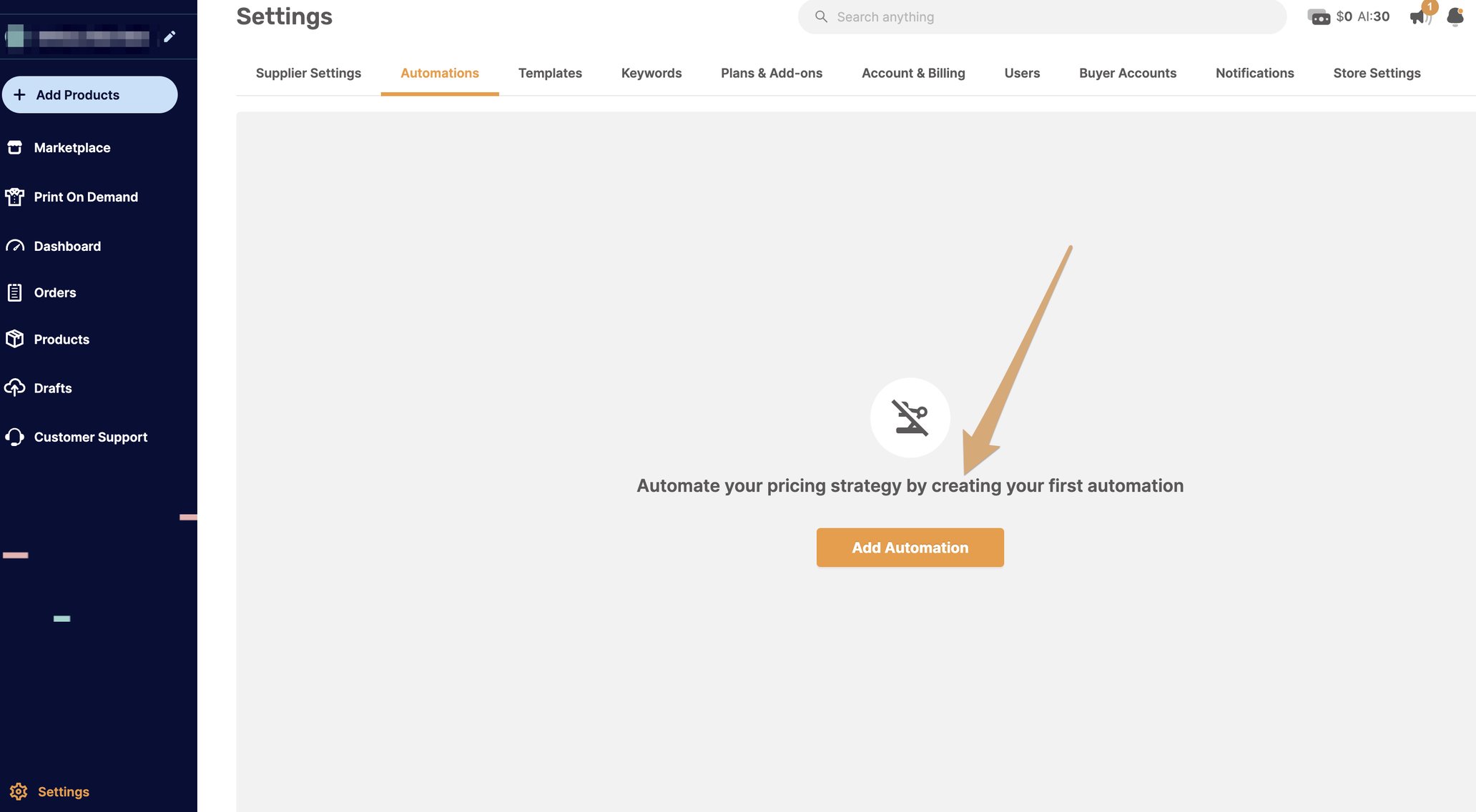Click the wallet balance icon
Viewport: 1476px width, 812px height.
tap(1319, 16)
